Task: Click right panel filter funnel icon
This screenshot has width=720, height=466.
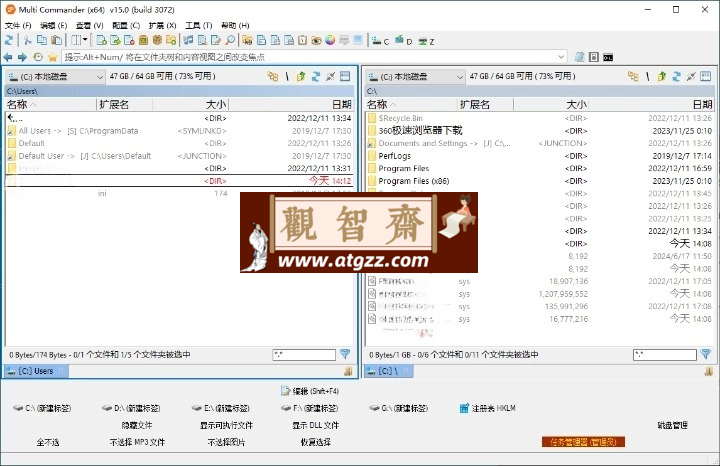Action: point(705,354)
